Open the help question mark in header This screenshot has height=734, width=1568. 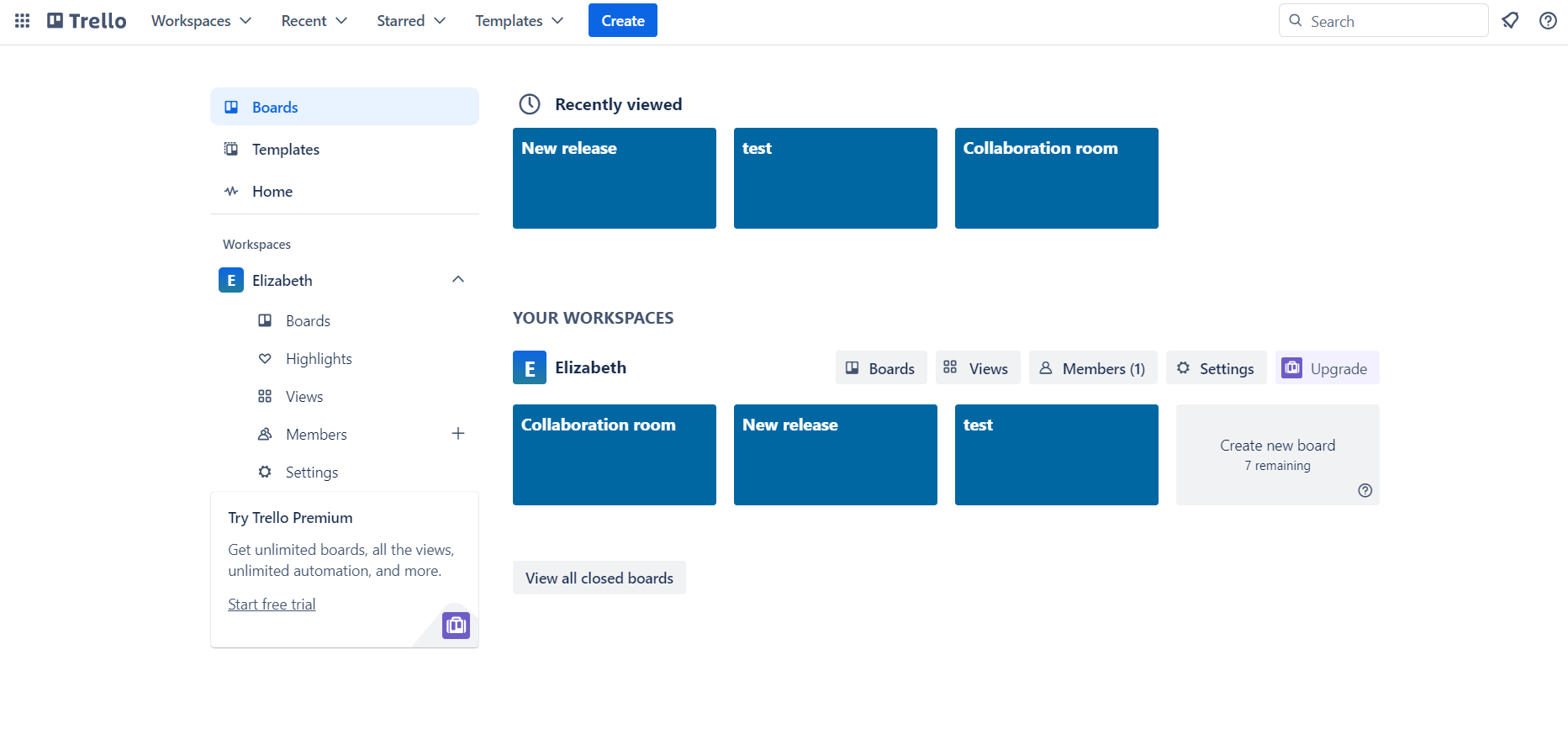[1548, 21]
